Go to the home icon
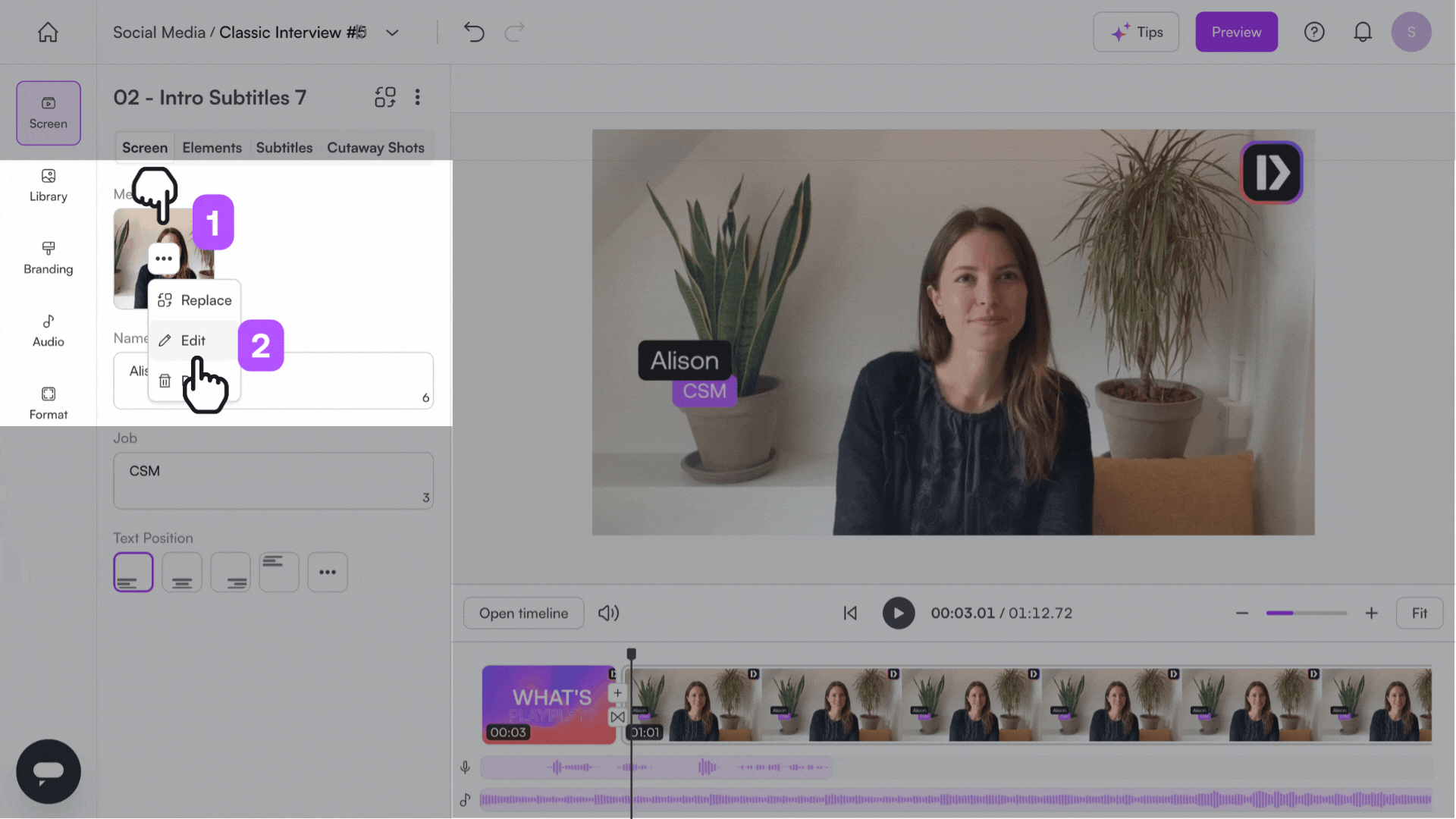 point(48,32)
